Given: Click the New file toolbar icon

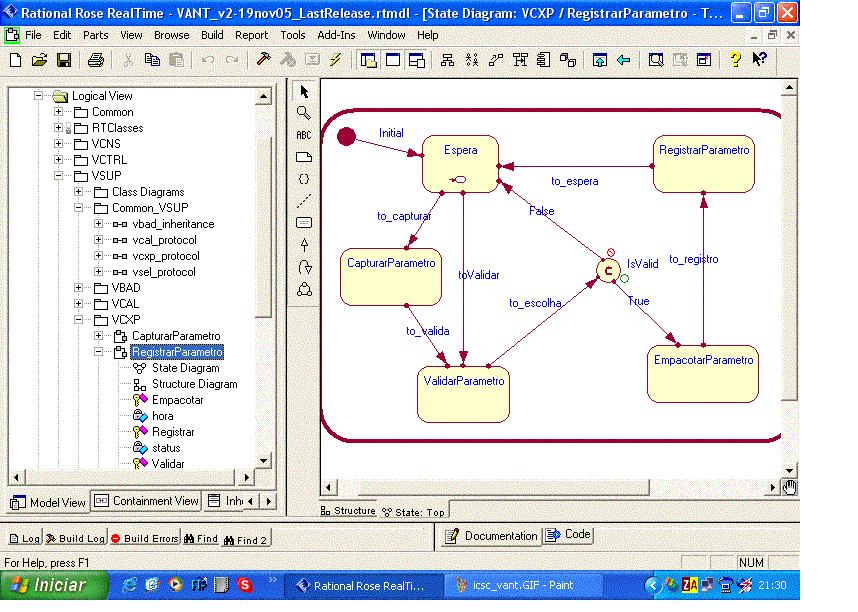Looking at the screenshot, I should tap(15, 60).
